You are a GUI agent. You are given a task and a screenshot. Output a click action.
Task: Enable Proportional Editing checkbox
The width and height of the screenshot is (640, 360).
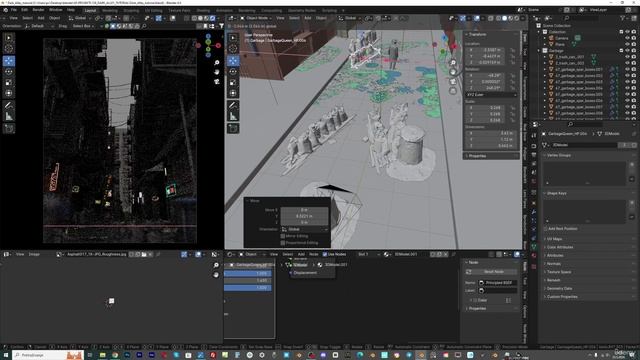282,243
